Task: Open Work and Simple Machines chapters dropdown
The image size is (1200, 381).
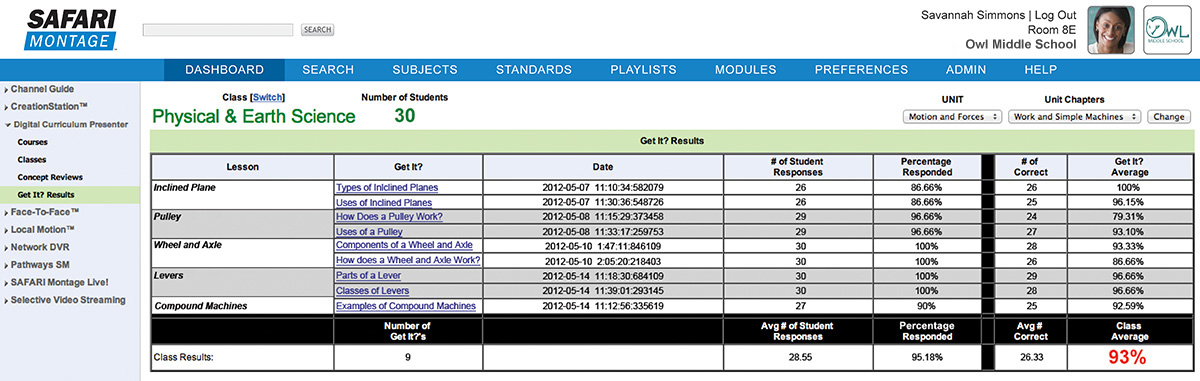Action: (x=1075, y=117)
